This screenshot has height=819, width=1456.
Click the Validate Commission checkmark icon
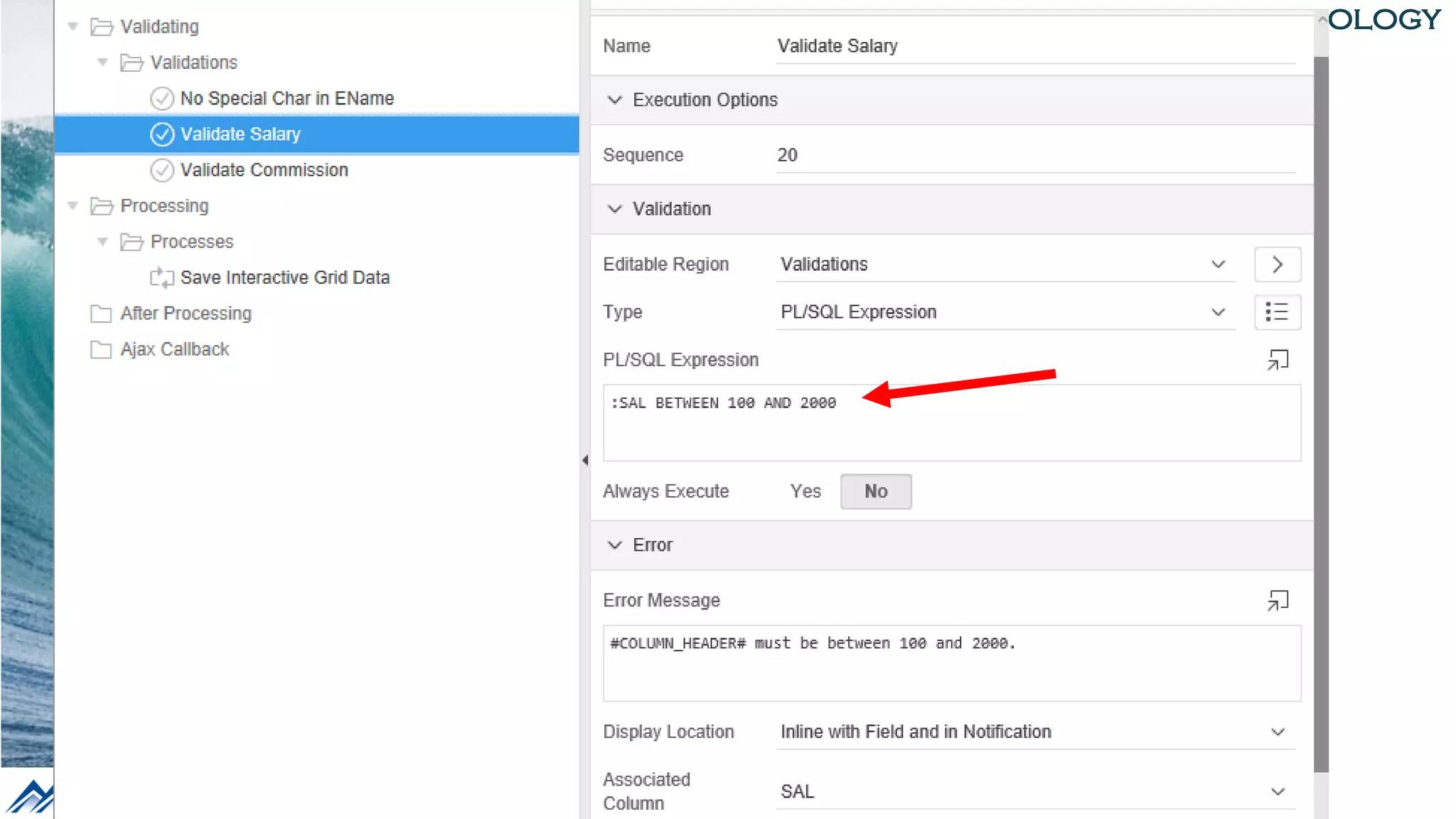(x=162, y=170)
